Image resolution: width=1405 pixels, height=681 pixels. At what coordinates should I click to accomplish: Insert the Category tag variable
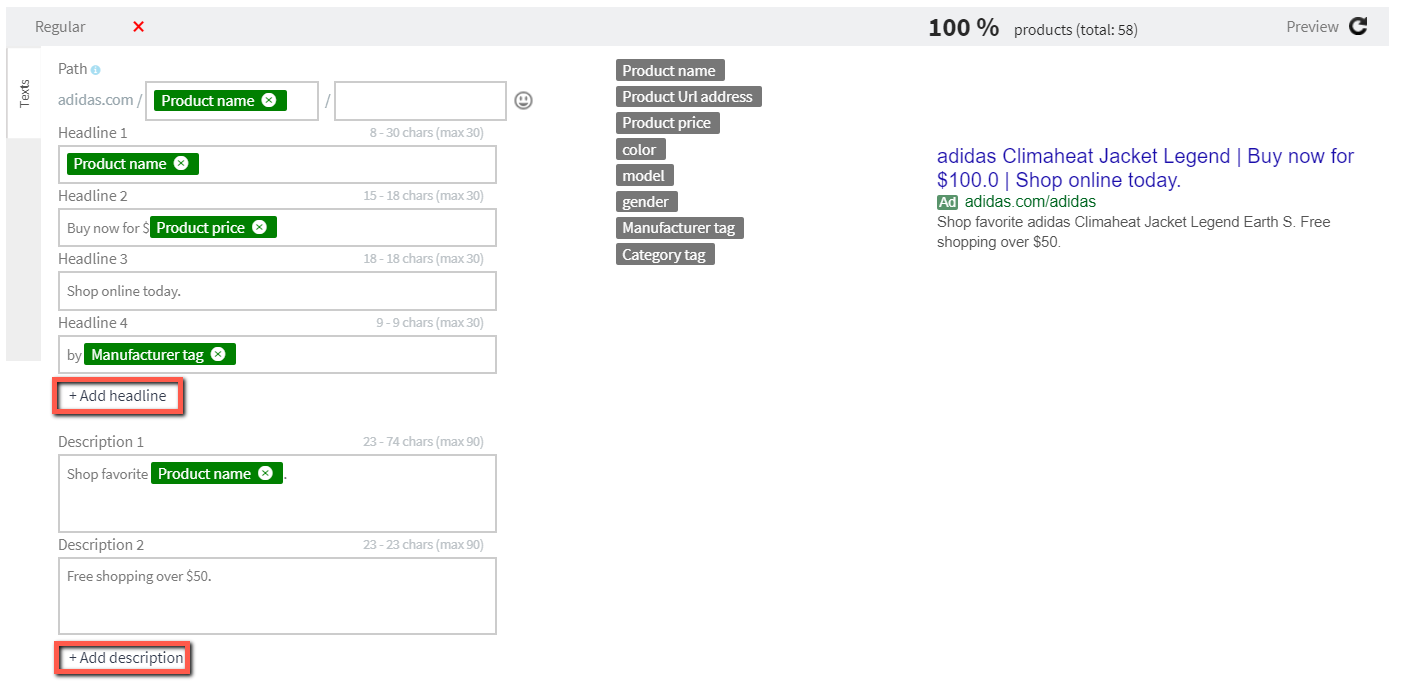pos(664,255)
